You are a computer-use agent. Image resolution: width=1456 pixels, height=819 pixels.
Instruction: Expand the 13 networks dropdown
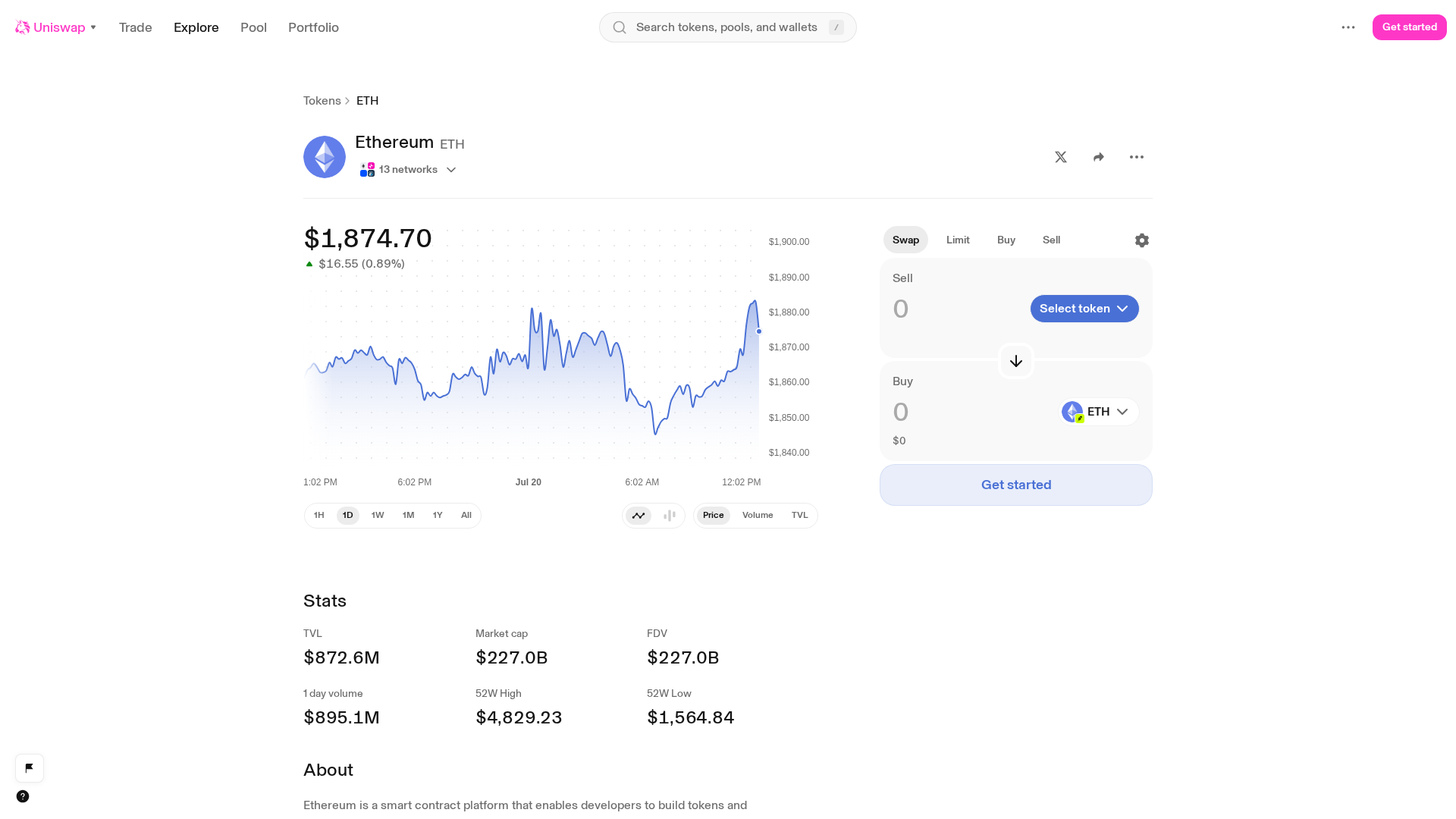tap(408, 170)
